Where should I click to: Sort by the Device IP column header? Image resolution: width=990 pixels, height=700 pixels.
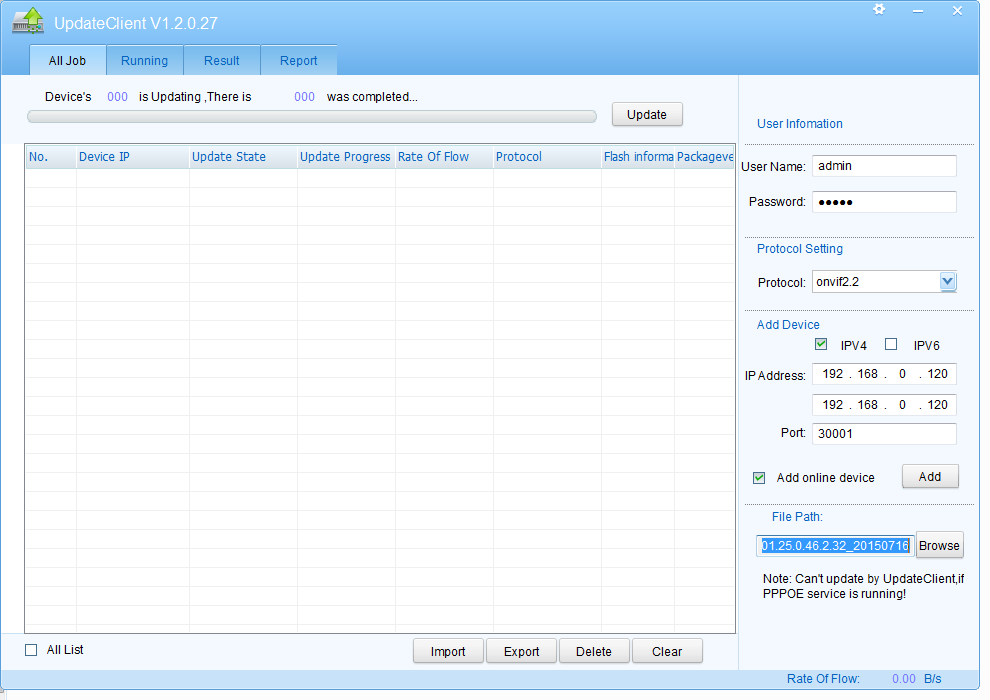click(x=133, y=157)
